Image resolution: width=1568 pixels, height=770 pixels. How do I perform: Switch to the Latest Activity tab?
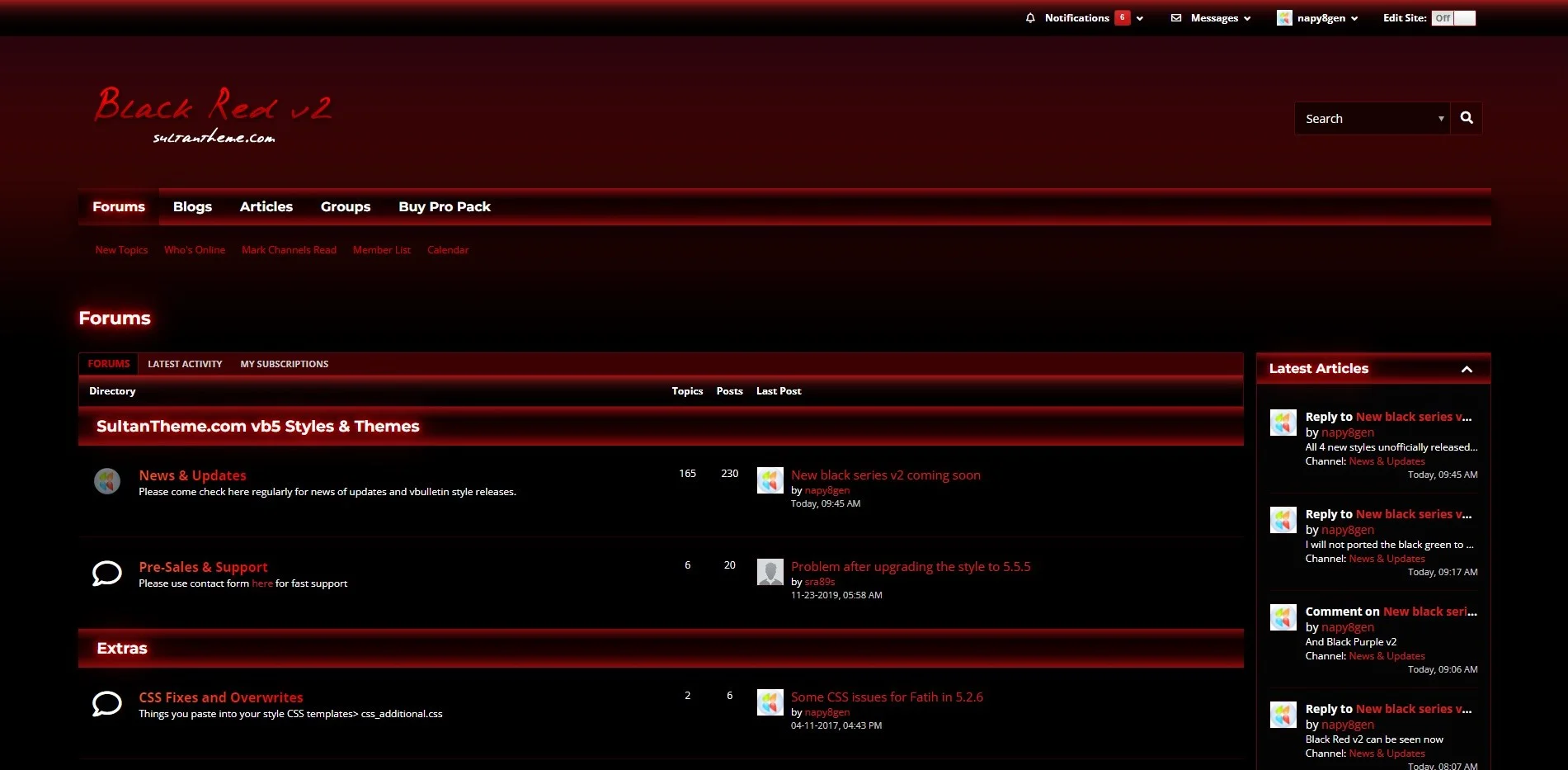[x=184, y=363]
